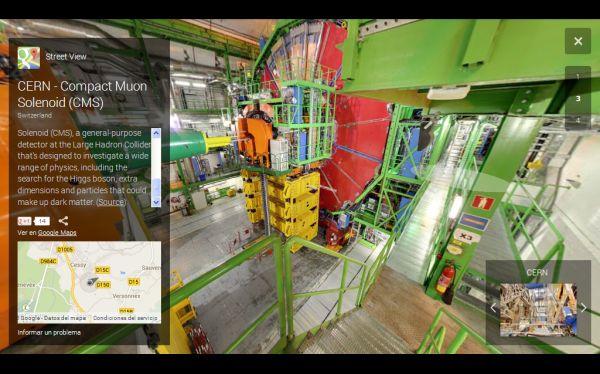The image size is (600, 374).
Task: Open 'Condiciones del servicio' link on map
Action: click(125, 318)
